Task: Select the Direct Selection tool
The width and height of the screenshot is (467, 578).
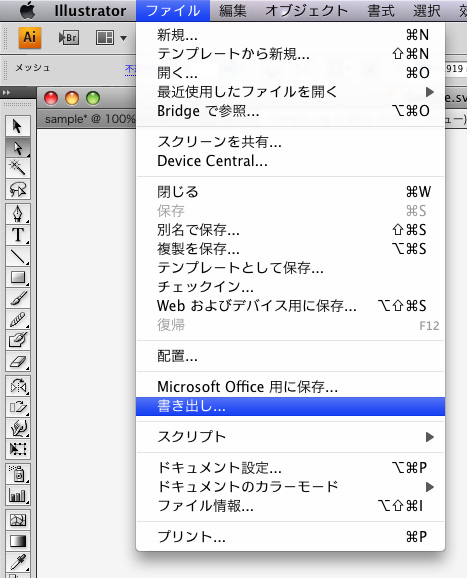Action: [17, 147]
